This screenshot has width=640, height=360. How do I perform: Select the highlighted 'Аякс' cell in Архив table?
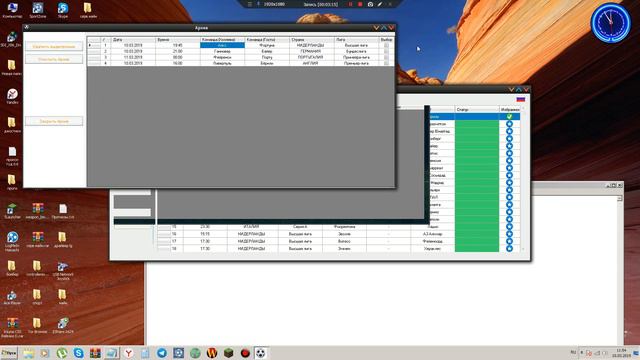[222, 45]
